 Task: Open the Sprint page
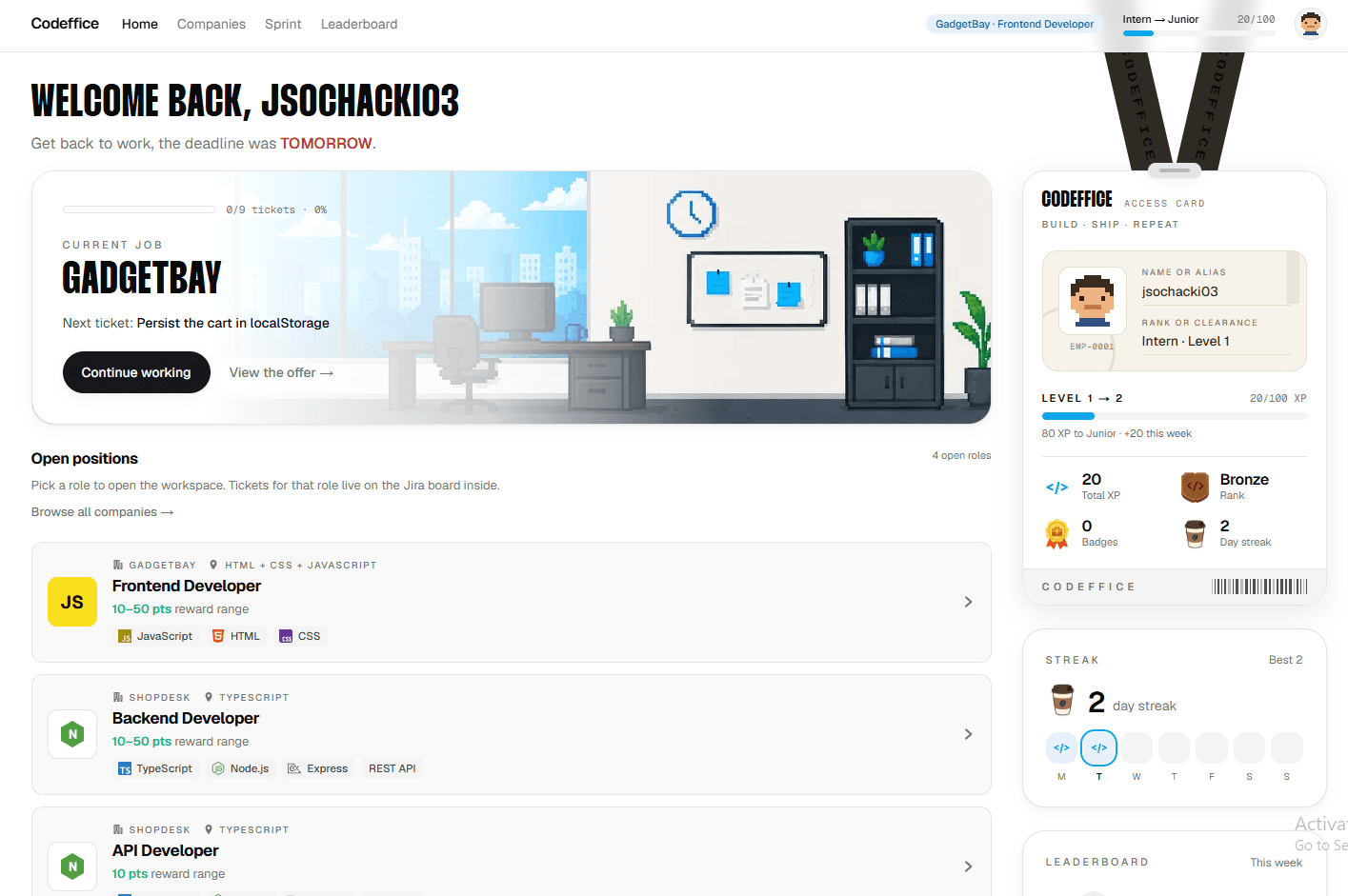click(283, 24)
